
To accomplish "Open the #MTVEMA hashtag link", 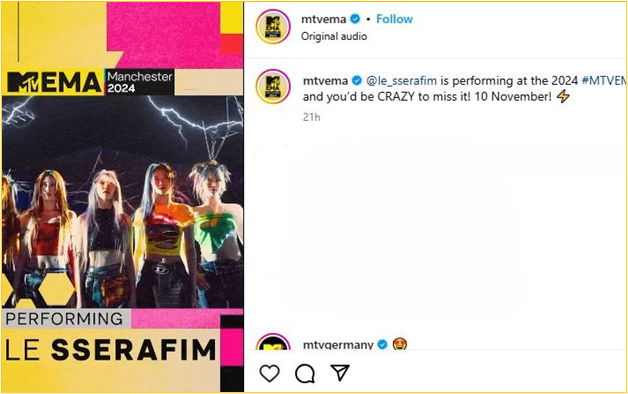I will 604,80.
